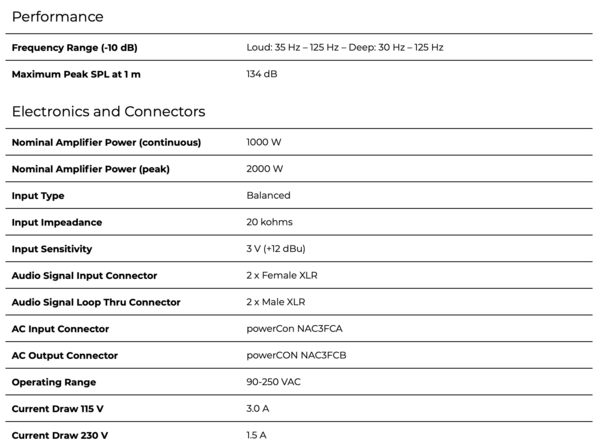Click the Loud and Deep frequency range value
The width and height of the screenshot is (600, 447).
point(344,48)
